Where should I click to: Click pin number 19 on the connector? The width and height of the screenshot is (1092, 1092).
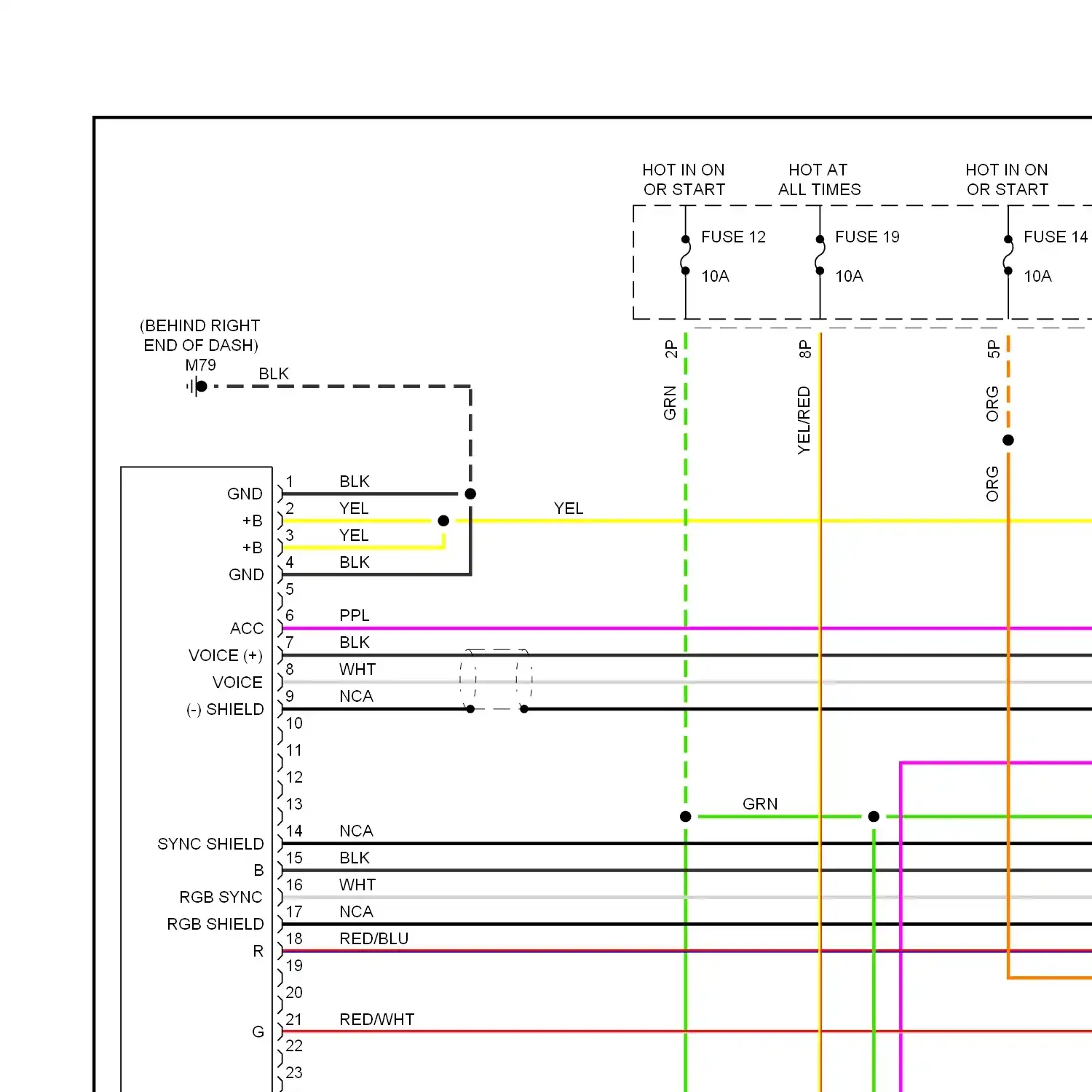294,965
